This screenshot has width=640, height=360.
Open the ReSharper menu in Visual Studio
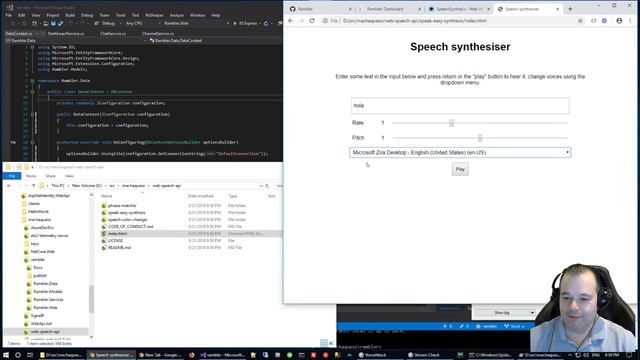[154, 15]
